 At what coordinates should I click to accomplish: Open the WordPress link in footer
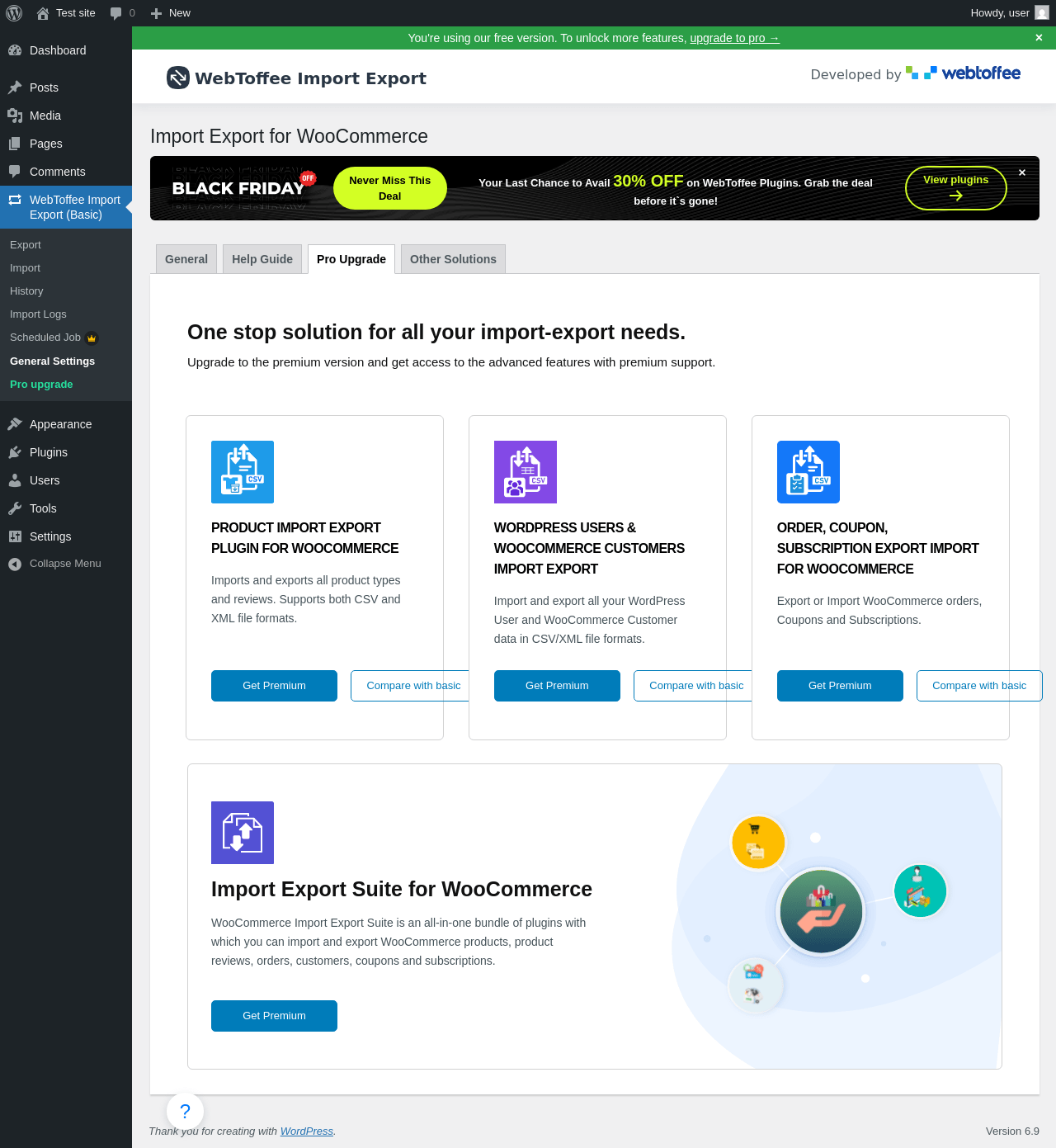tap(307, 1131)
